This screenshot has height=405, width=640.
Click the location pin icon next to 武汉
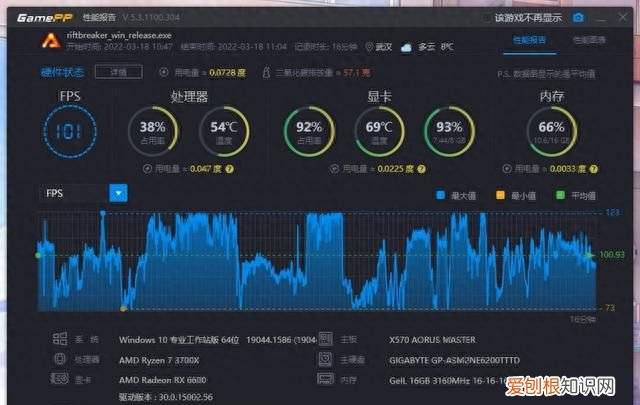(x=369, y=47)
